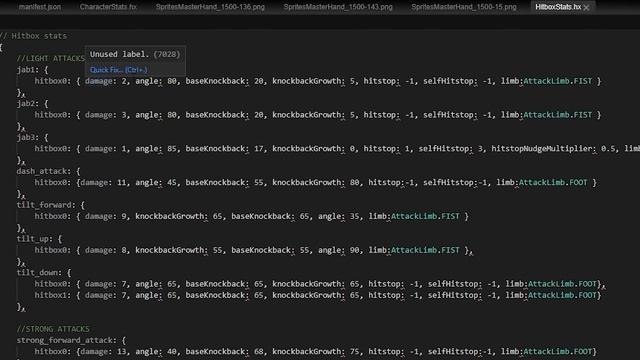
Task: Click 'AttackLimb.FOOT' in dash_attack line
Action: click(553, 182)
